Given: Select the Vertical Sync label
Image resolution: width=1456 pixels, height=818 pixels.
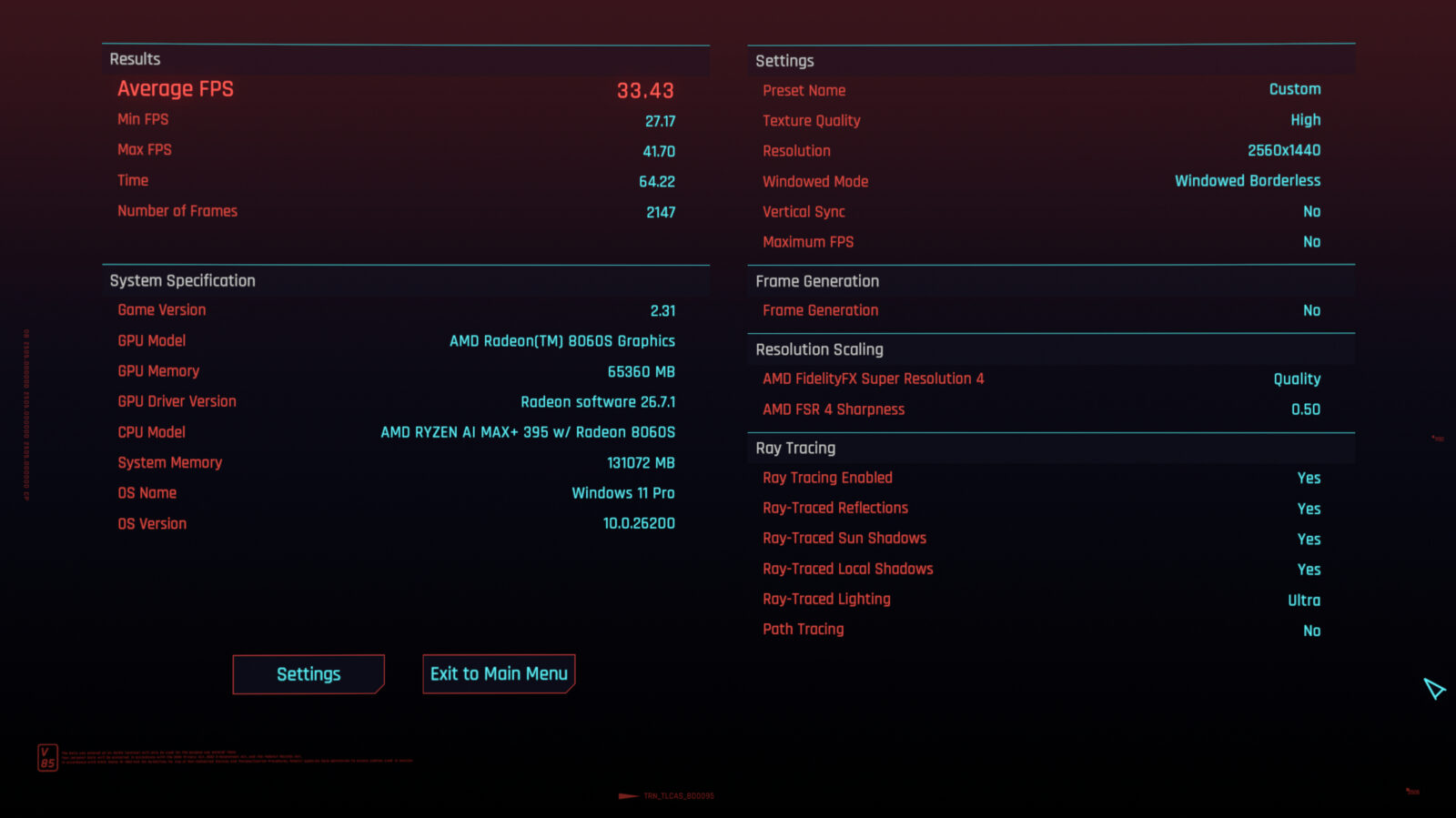Looking at the screenshot, I should point(804,212).
